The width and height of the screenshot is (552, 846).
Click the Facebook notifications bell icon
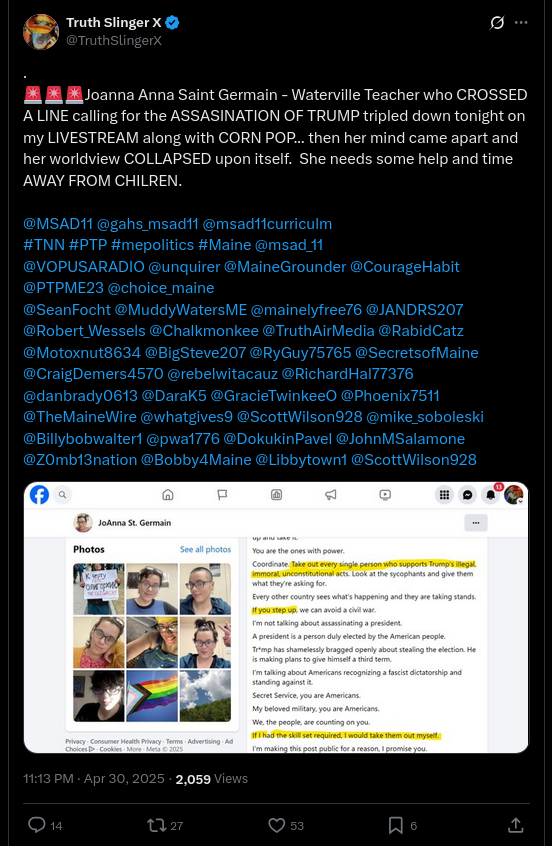click(490, 495)
